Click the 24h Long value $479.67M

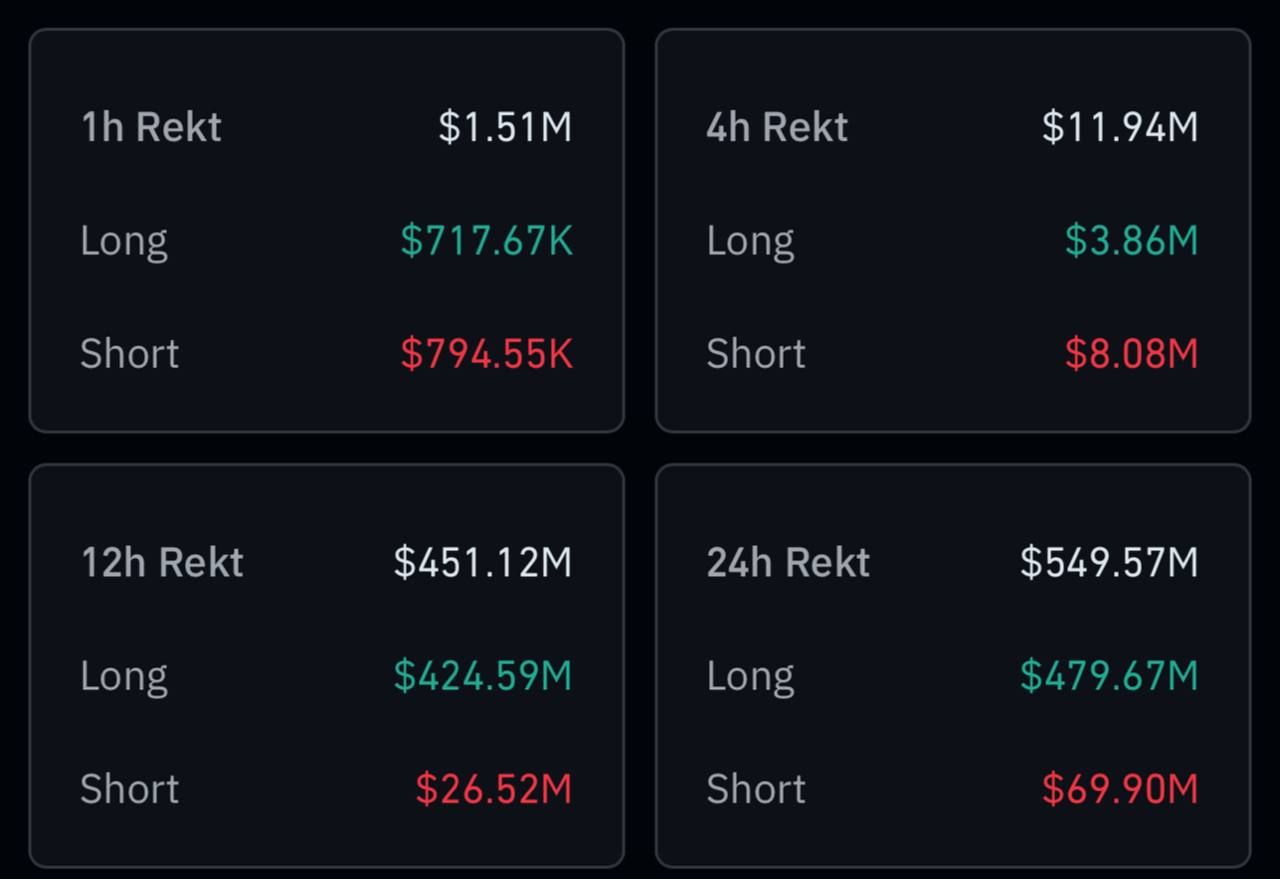[1109, 675]
